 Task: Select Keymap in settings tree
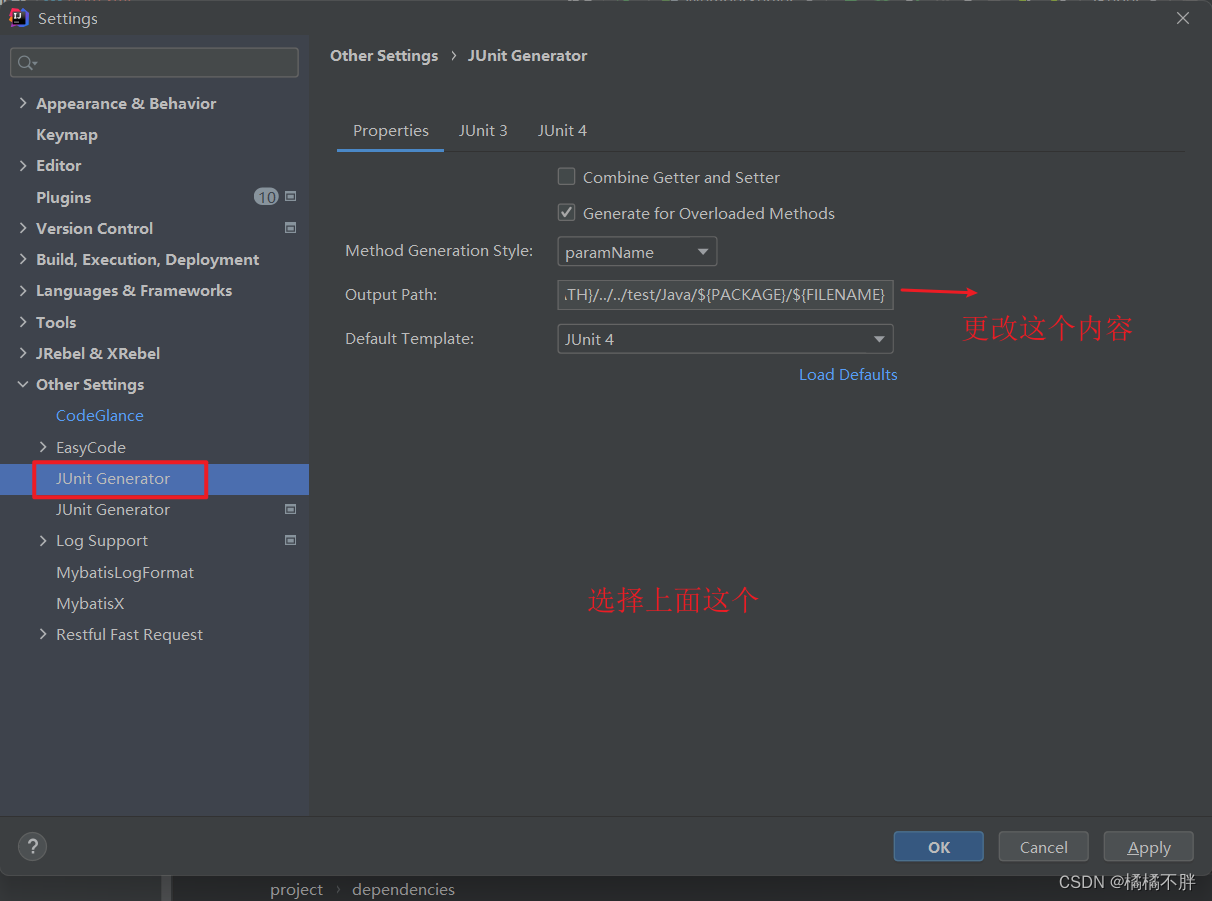click(67, 134)
